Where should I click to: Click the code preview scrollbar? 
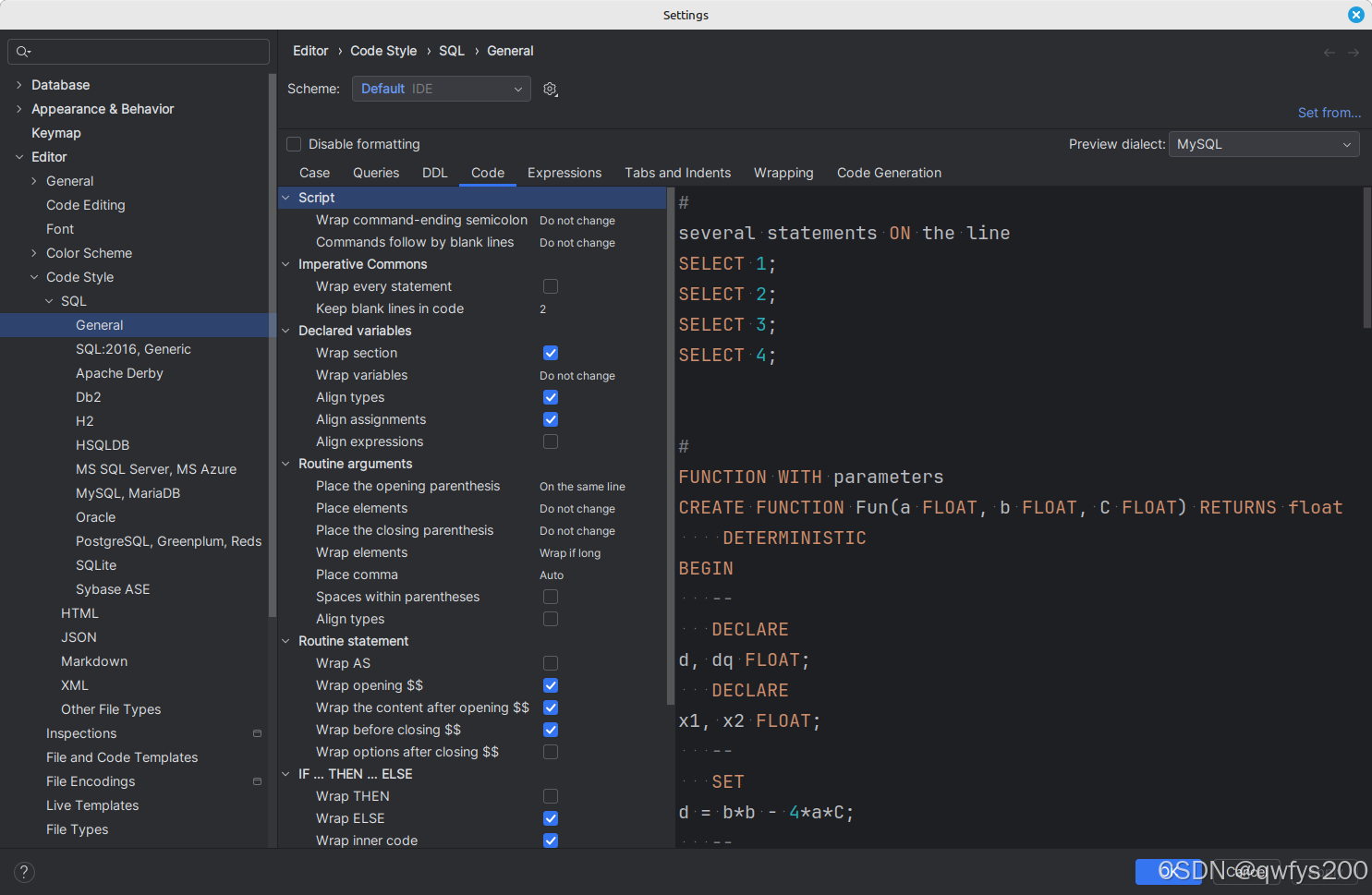[1366, 258]
